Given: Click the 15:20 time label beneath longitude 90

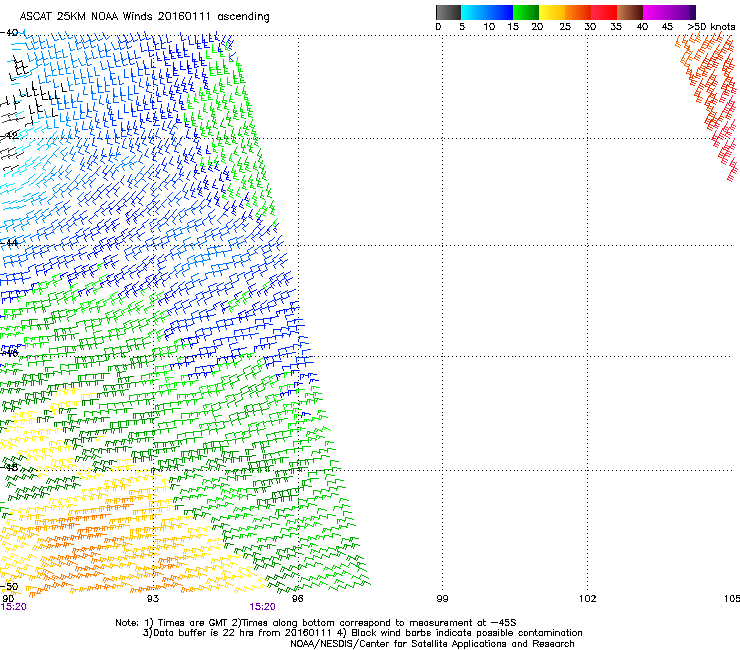Looking at the screenshot, I should [x=14, y=607].
